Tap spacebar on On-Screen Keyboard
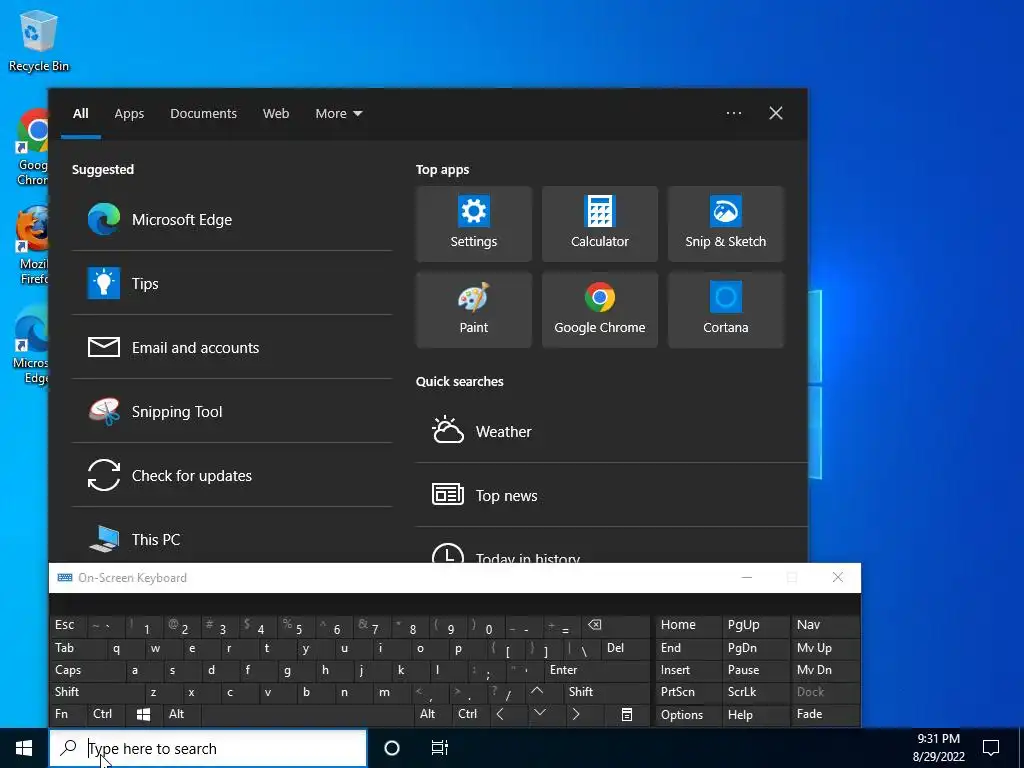The image size is (1024, 768). (x=308, y=715)
